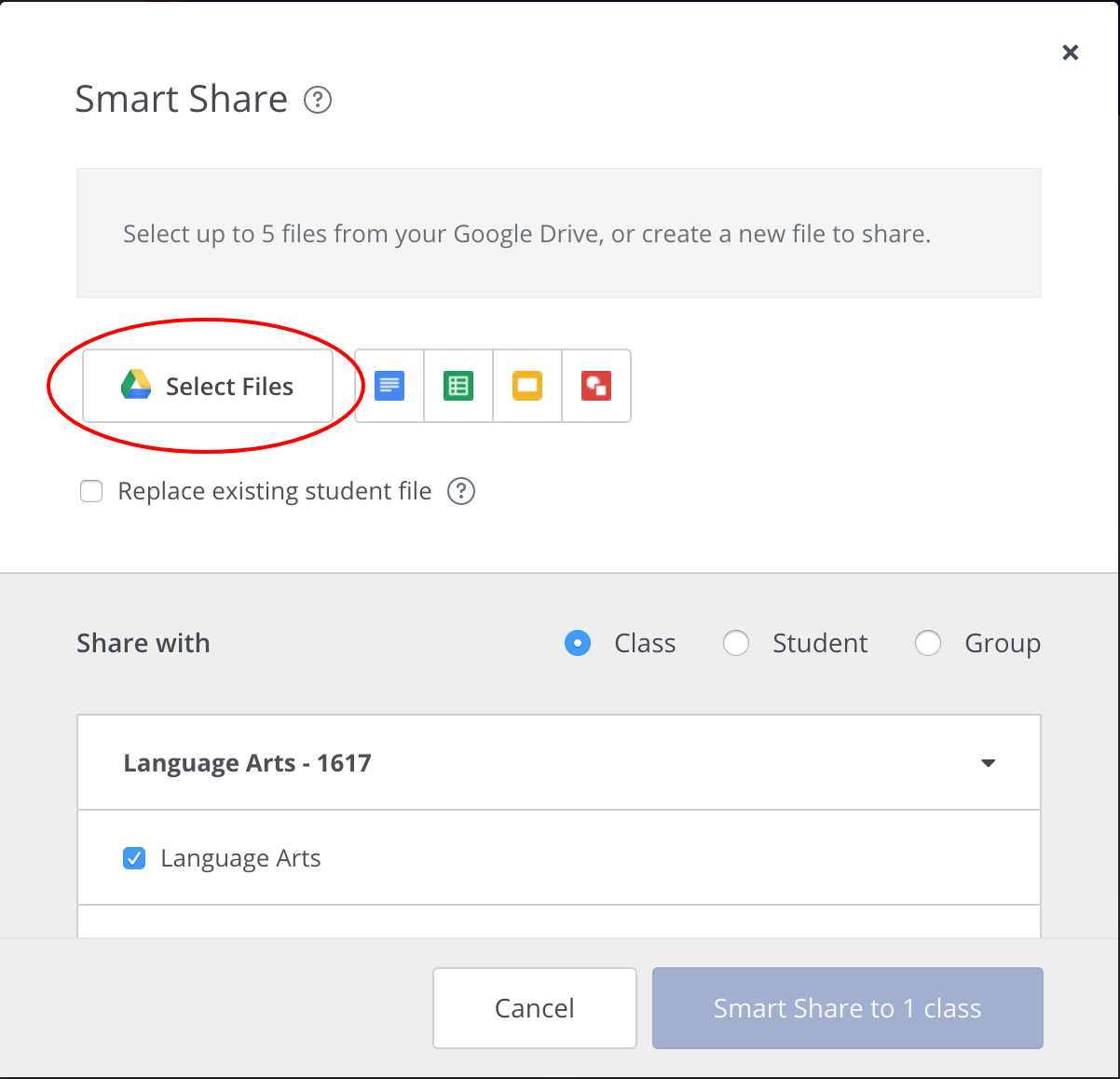Choose the Group sharing option

click(928, 643)
